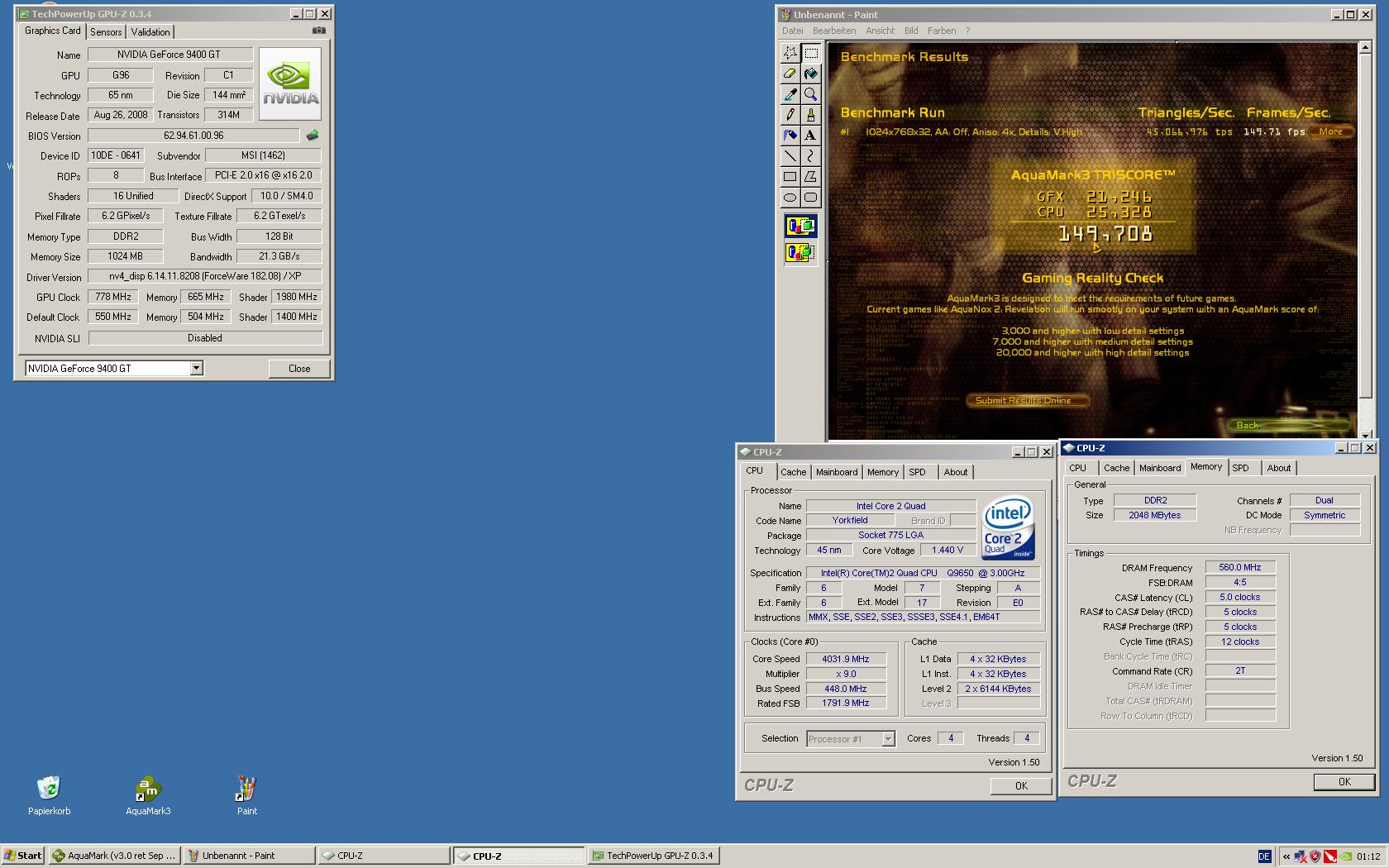Click the Core Speed value 4031.9 MHz
This screenshot has height=868, width=1389.
tap(845, 659)
